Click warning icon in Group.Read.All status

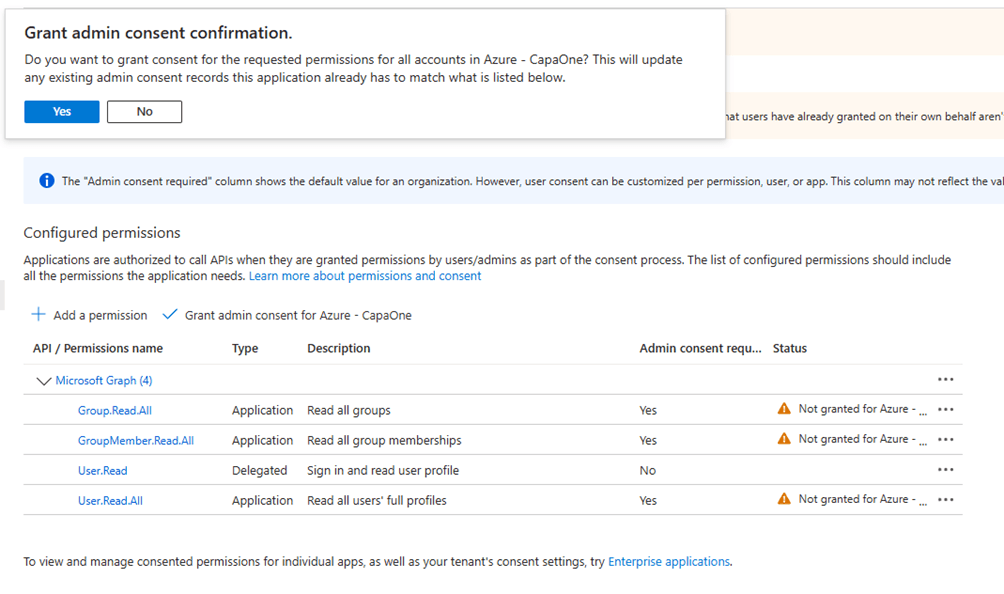(784, 408)
